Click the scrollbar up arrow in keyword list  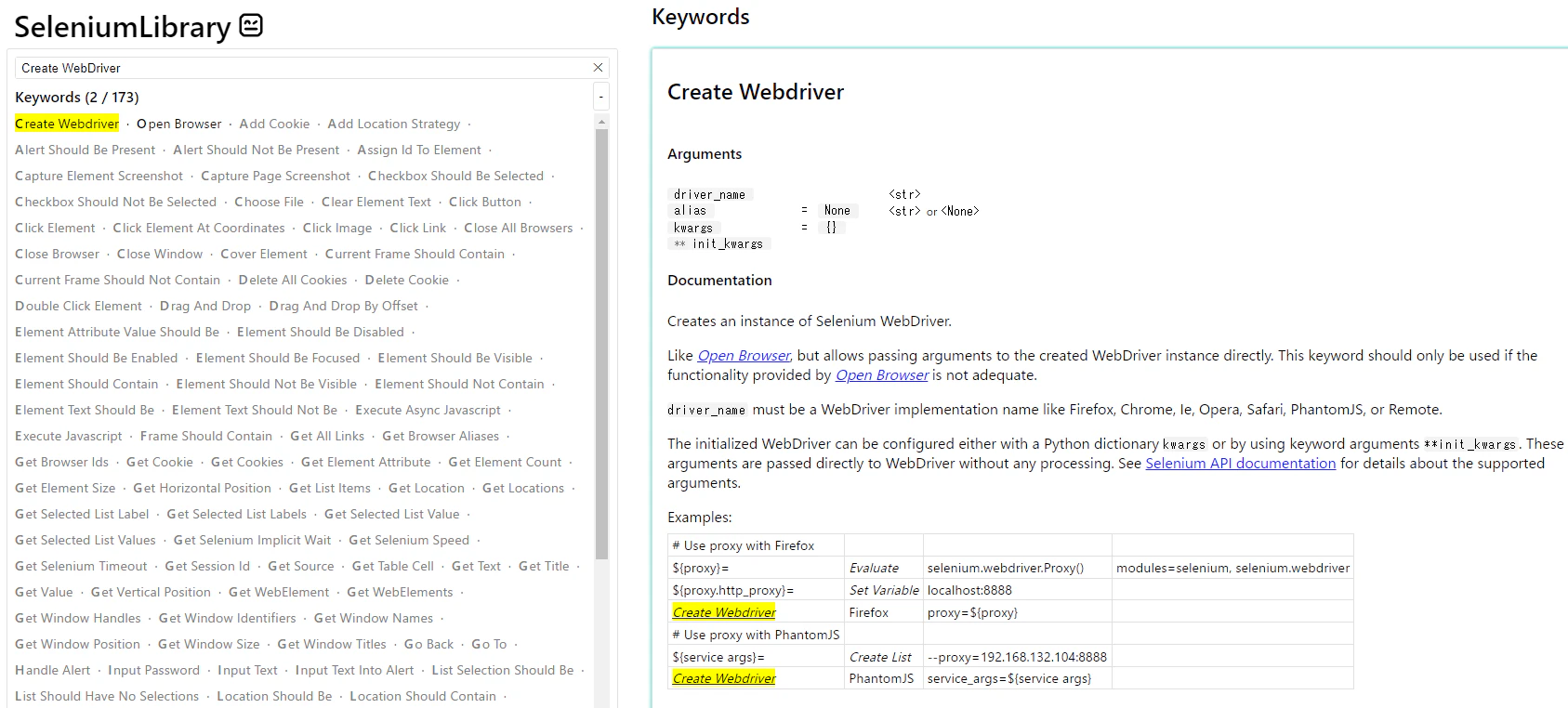coord(601,122)
